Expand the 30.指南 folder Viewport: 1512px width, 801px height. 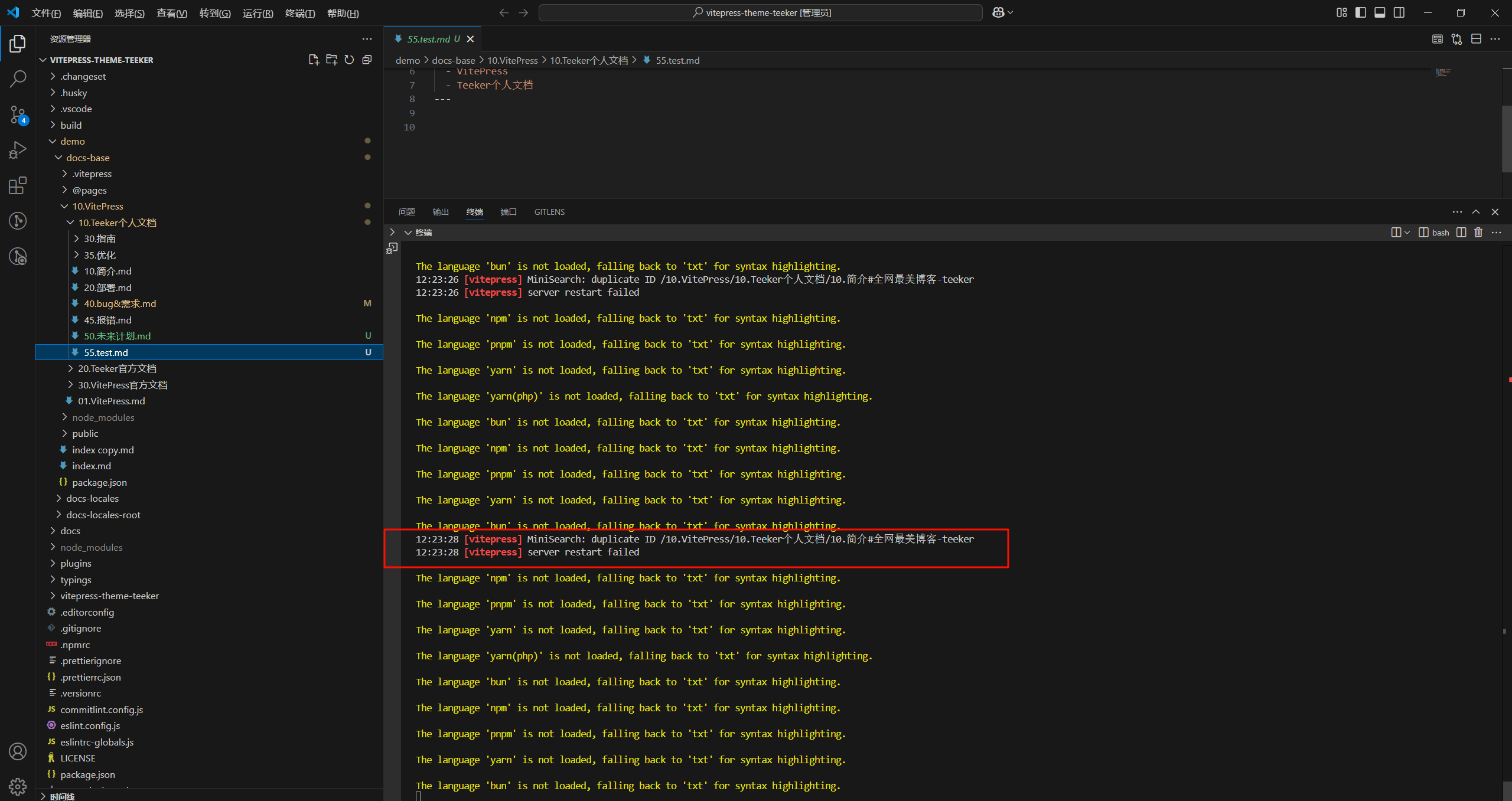click(76, 238)
